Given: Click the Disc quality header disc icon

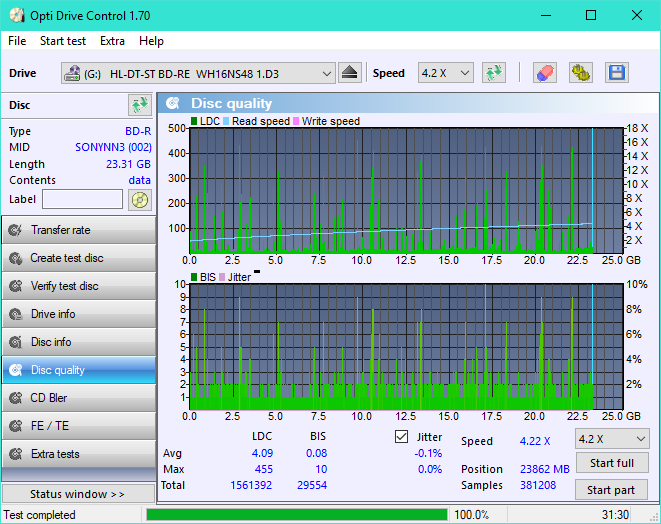Looking at the screenshot, I should tap(173, 103).
